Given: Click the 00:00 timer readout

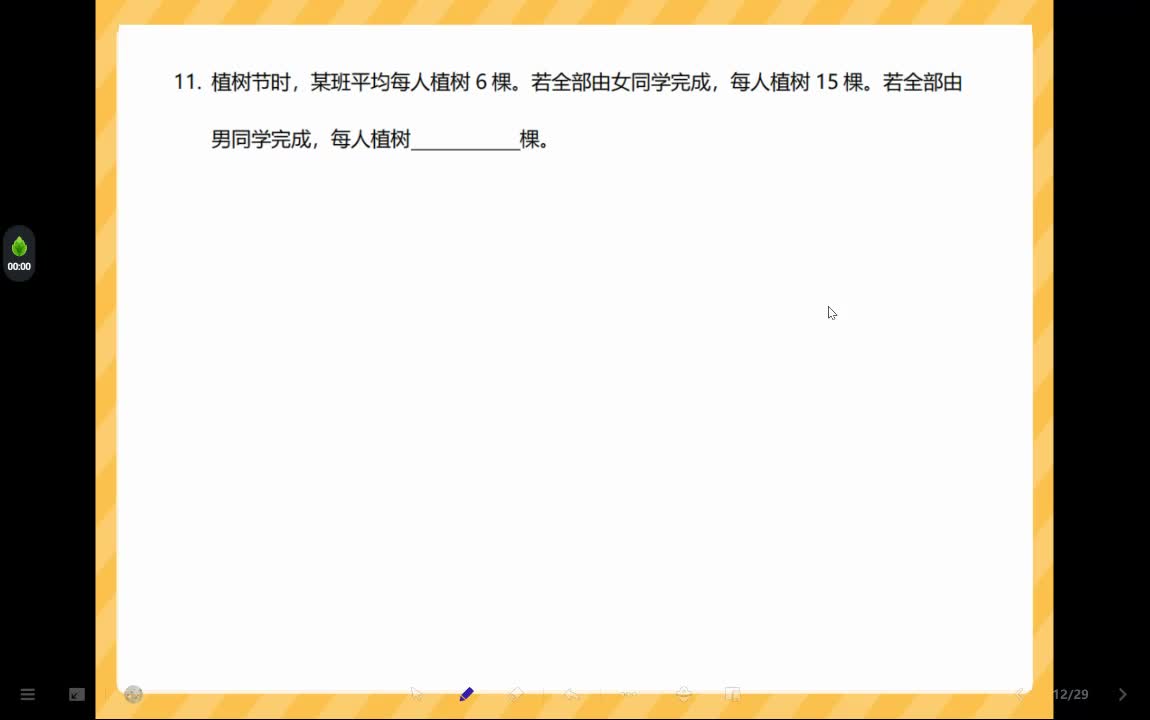Looking at the screenshot, I should [19, 267].
